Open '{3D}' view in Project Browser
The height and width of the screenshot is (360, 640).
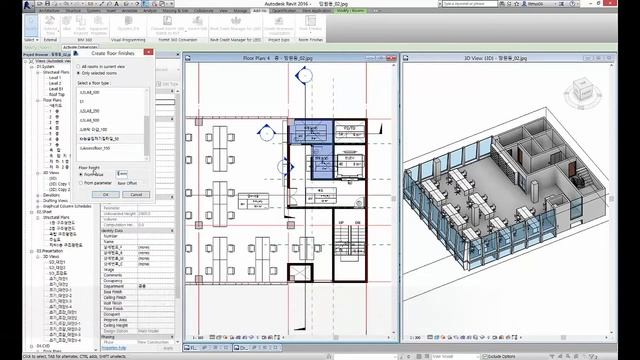53,178
